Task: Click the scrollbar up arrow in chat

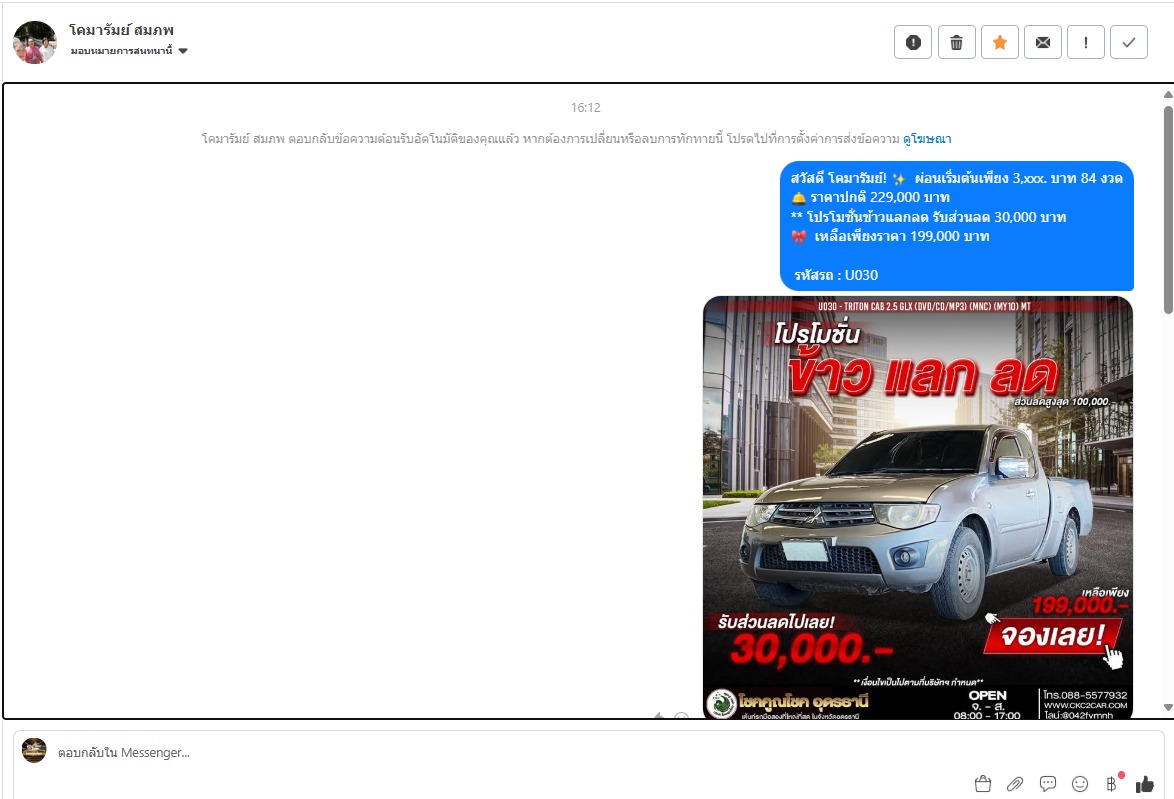Action: coord(1168,94)
